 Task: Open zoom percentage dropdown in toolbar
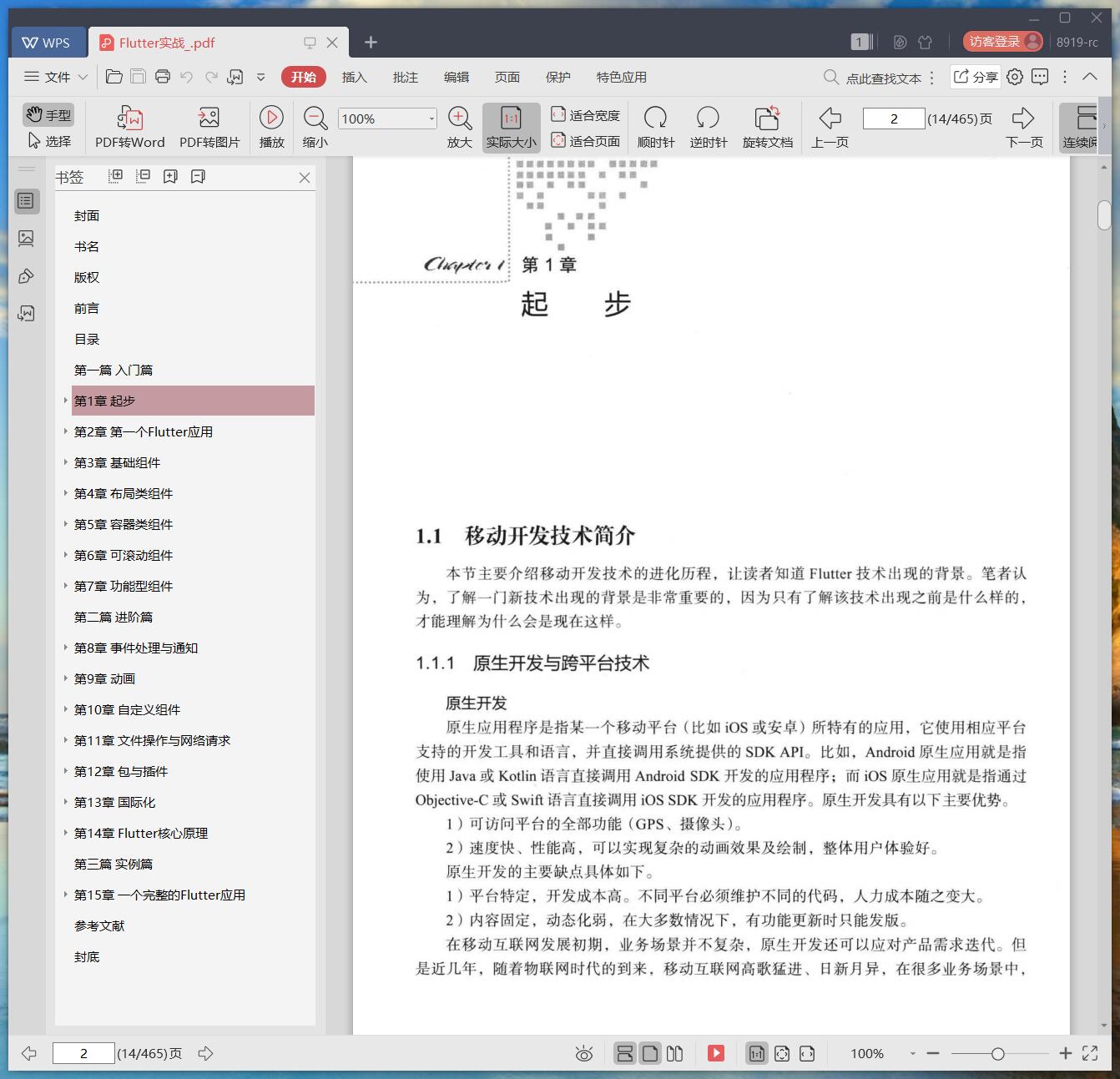(x=431, y=118)
